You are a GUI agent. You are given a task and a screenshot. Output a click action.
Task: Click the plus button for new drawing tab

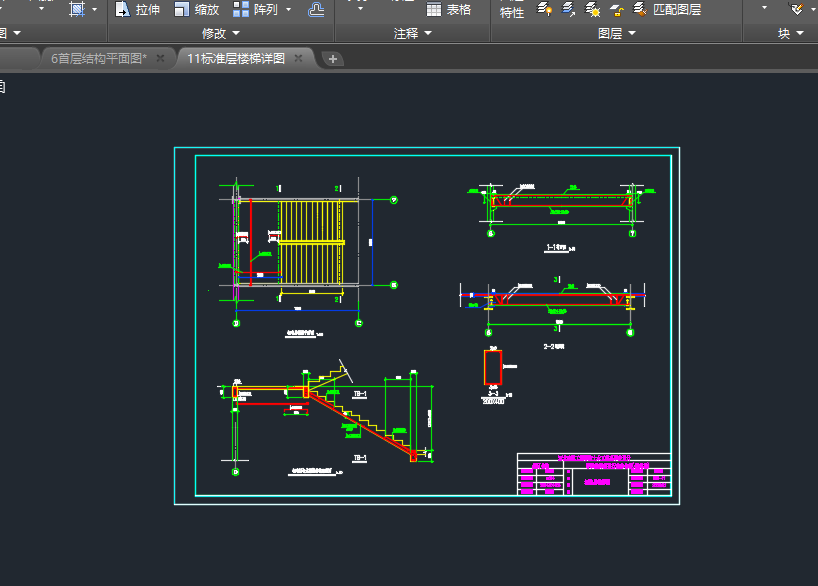pyautogui.click(x=334, y=58)
